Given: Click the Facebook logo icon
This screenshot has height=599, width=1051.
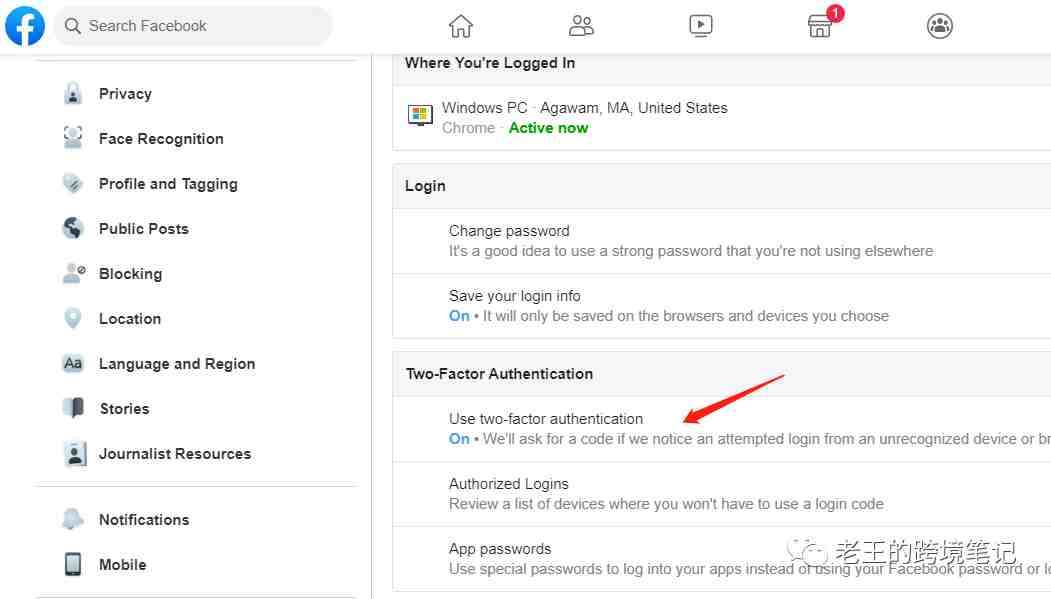Looking at the screenshot, I should pos(25,25).
